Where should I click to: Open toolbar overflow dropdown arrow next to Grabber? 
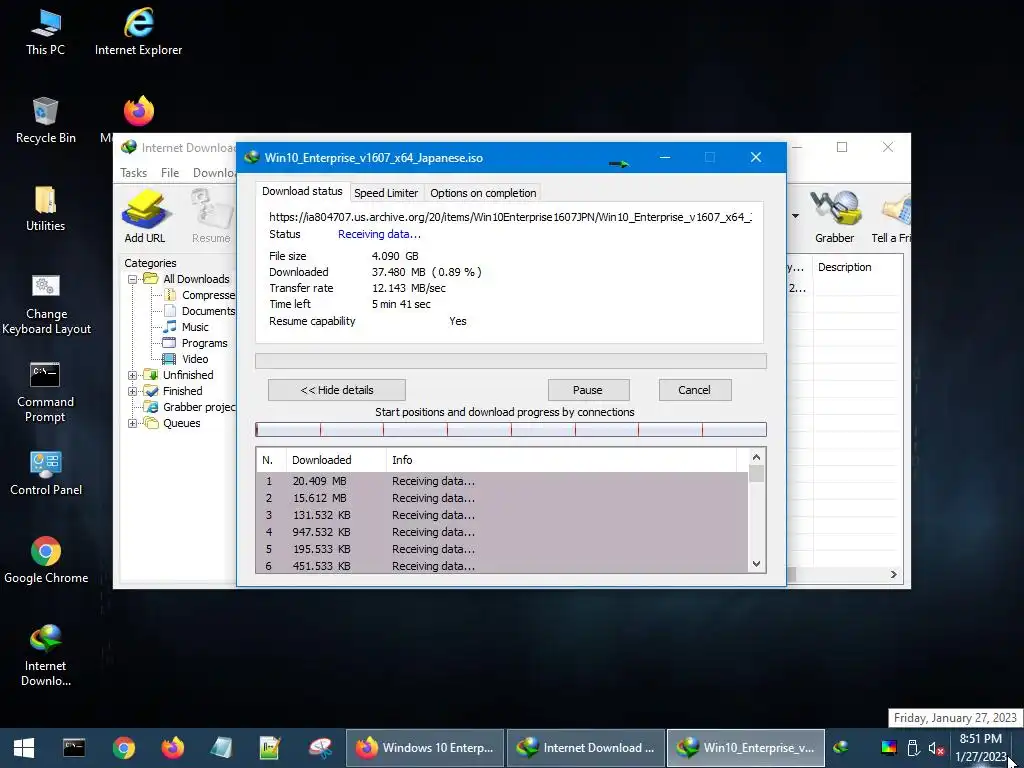[795, 216]
